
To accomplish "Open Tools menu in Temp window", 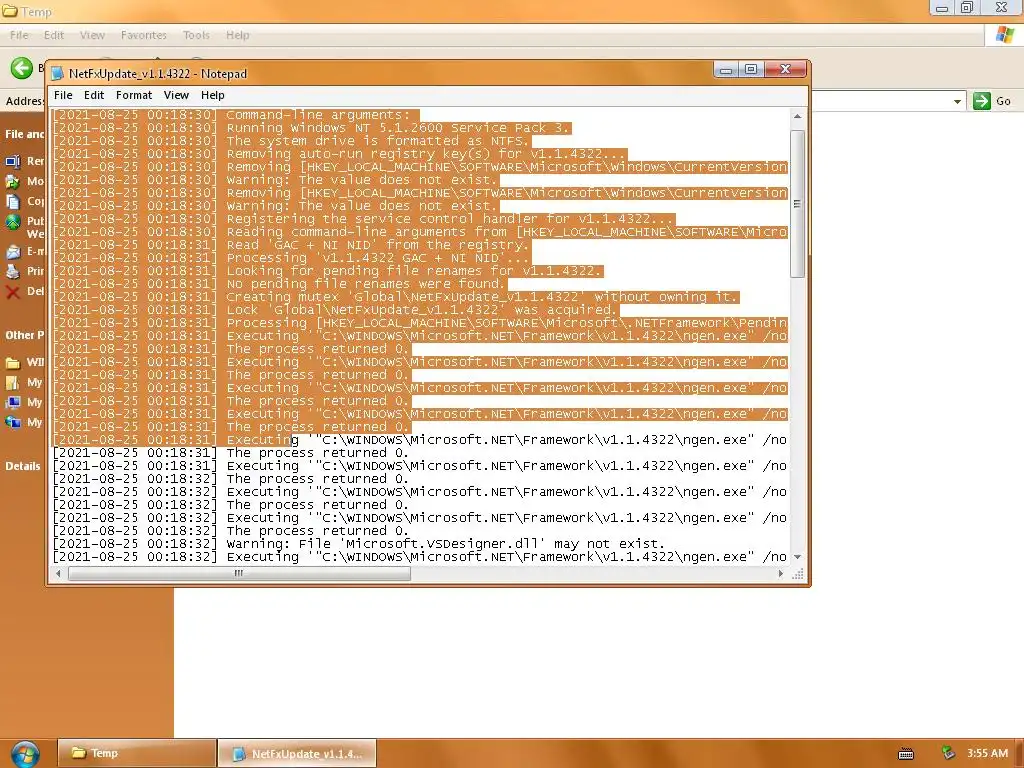I will (x=196, y=35).
